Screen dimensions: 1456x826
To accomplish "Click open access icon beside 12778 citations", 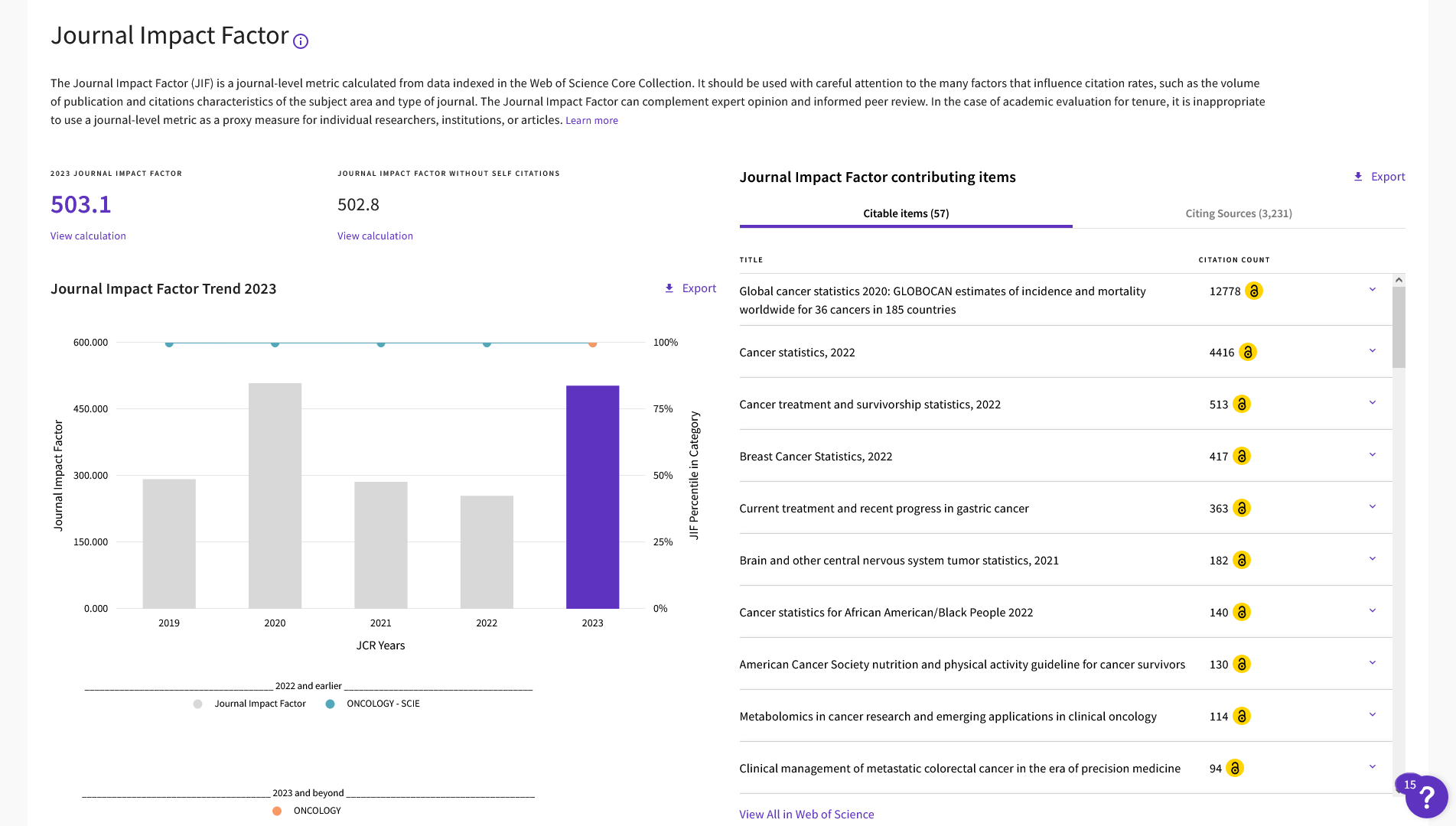I will coord(1253,291).
